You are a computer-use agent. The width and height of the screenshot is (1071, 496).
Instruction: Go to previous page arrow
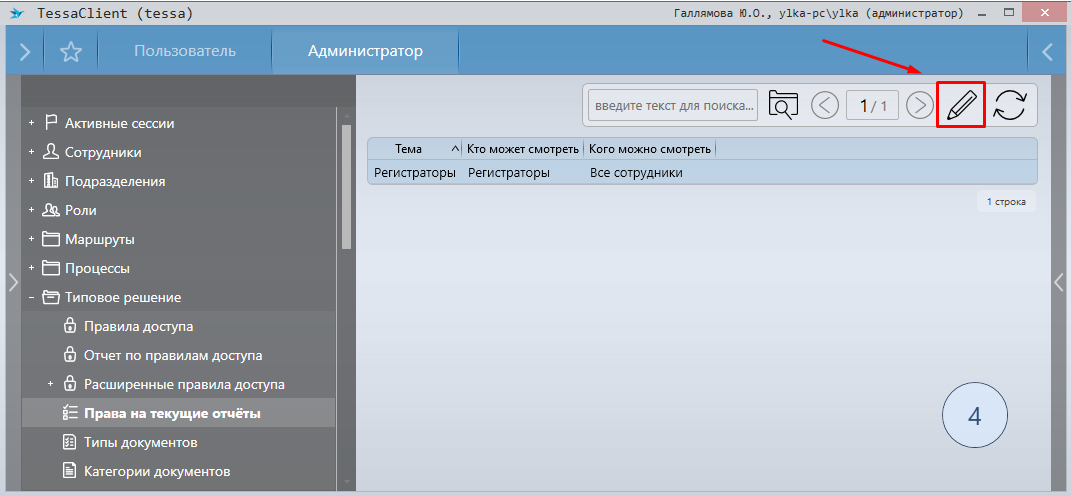825,105
